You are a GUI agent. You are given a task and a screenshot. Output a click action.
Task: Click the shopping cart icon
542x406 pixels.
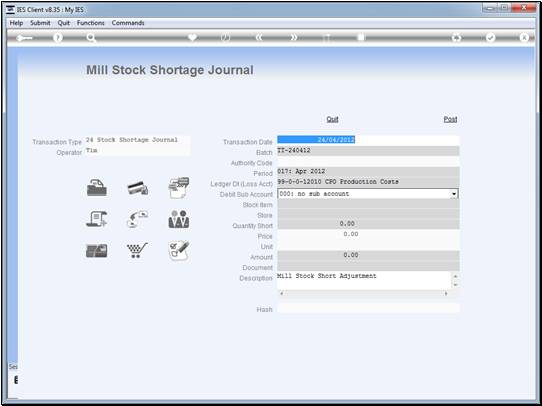(137, 250)
